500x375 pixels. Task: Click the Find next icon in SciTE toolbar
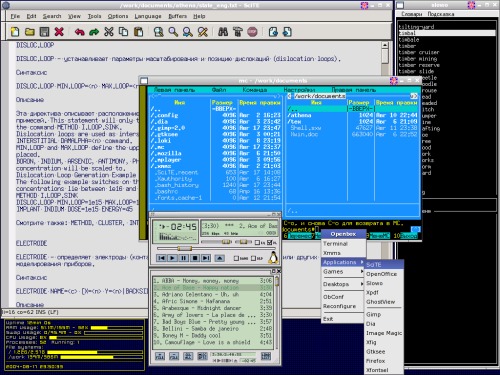click(188, 32)
